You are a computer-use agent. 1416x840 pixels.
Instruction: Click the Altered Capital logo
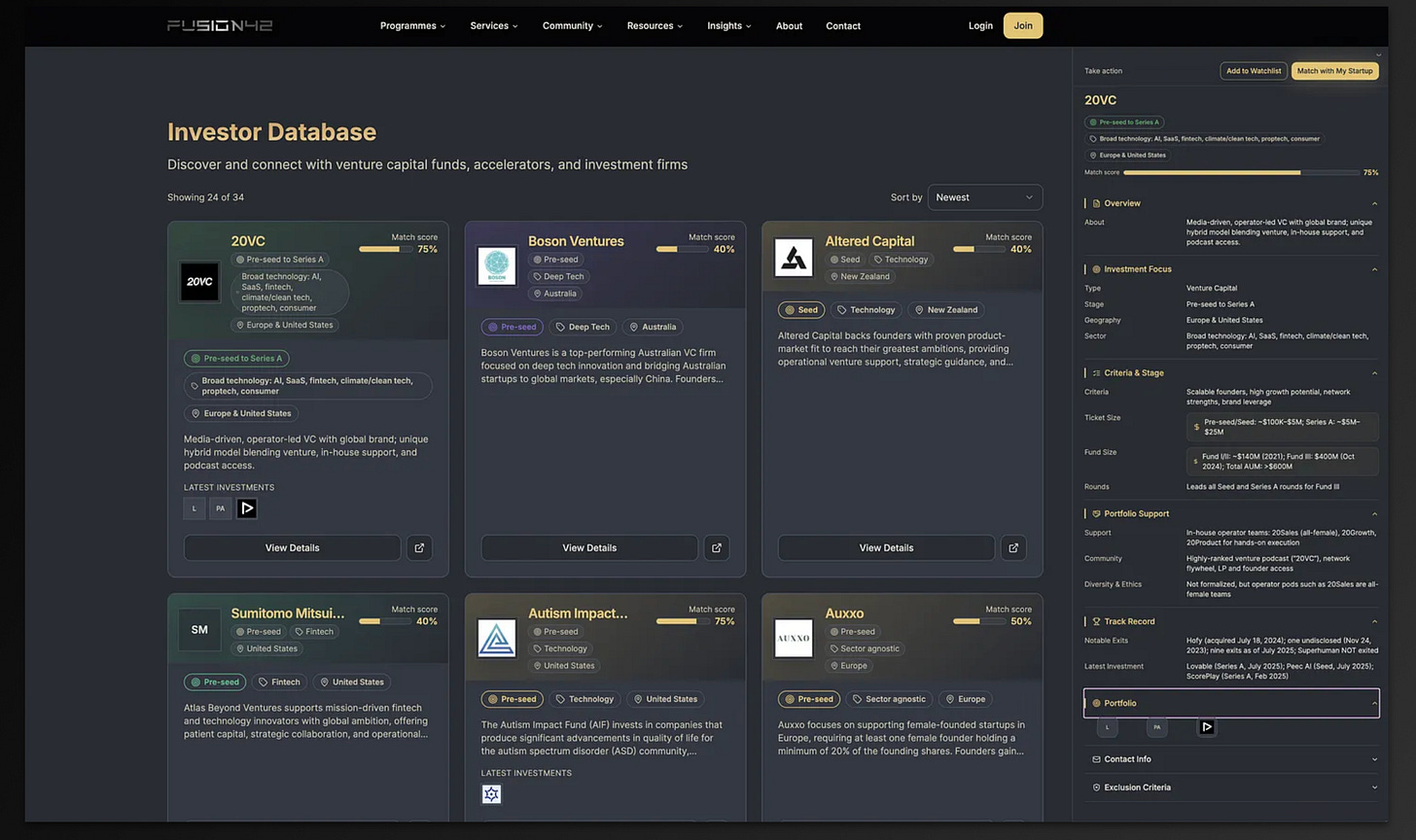pos(794,258)
